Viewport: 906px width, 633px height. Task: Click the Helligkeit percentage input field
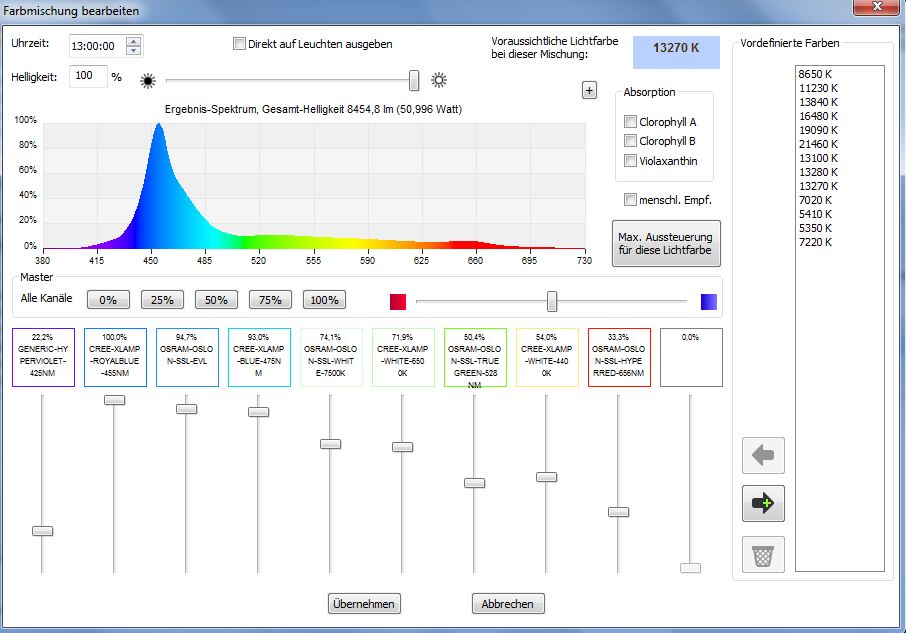pyautogui.click(x=87, y=76)
